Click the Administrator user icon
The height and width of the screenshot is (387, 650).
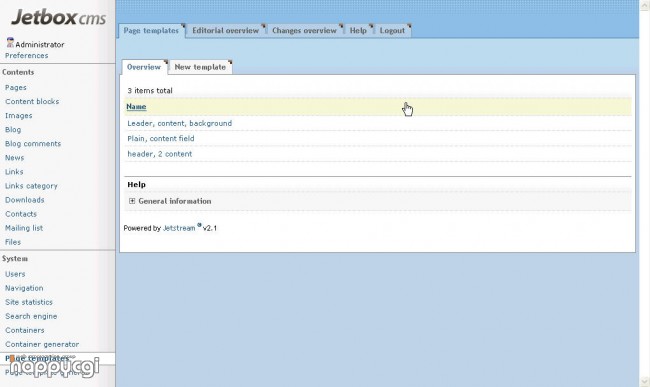pyautogui.click(x=10, y=42)
